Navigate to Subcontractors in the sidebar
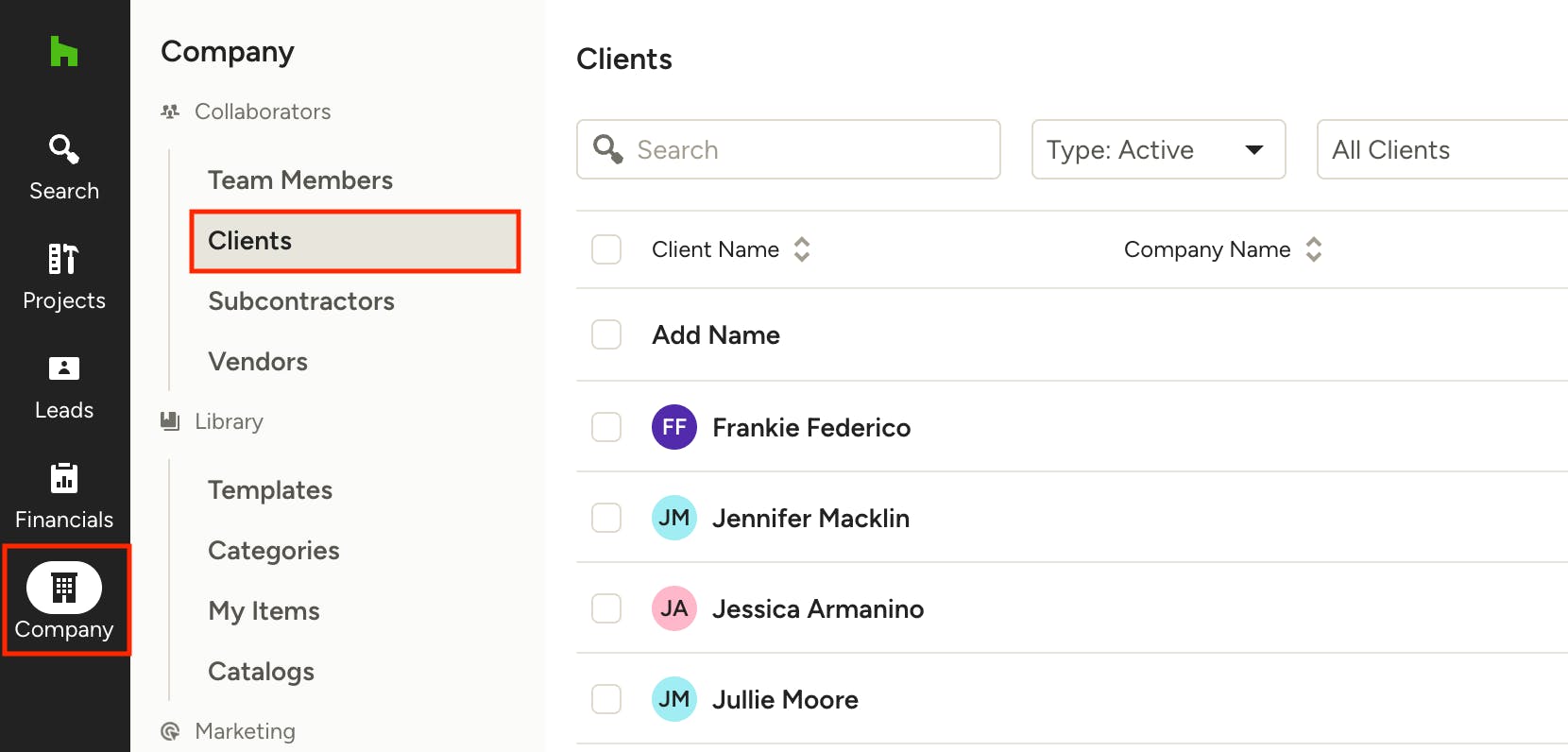The height and width of the screenshot is (752, 1568). pyautogui.click(x=301, y=301)
